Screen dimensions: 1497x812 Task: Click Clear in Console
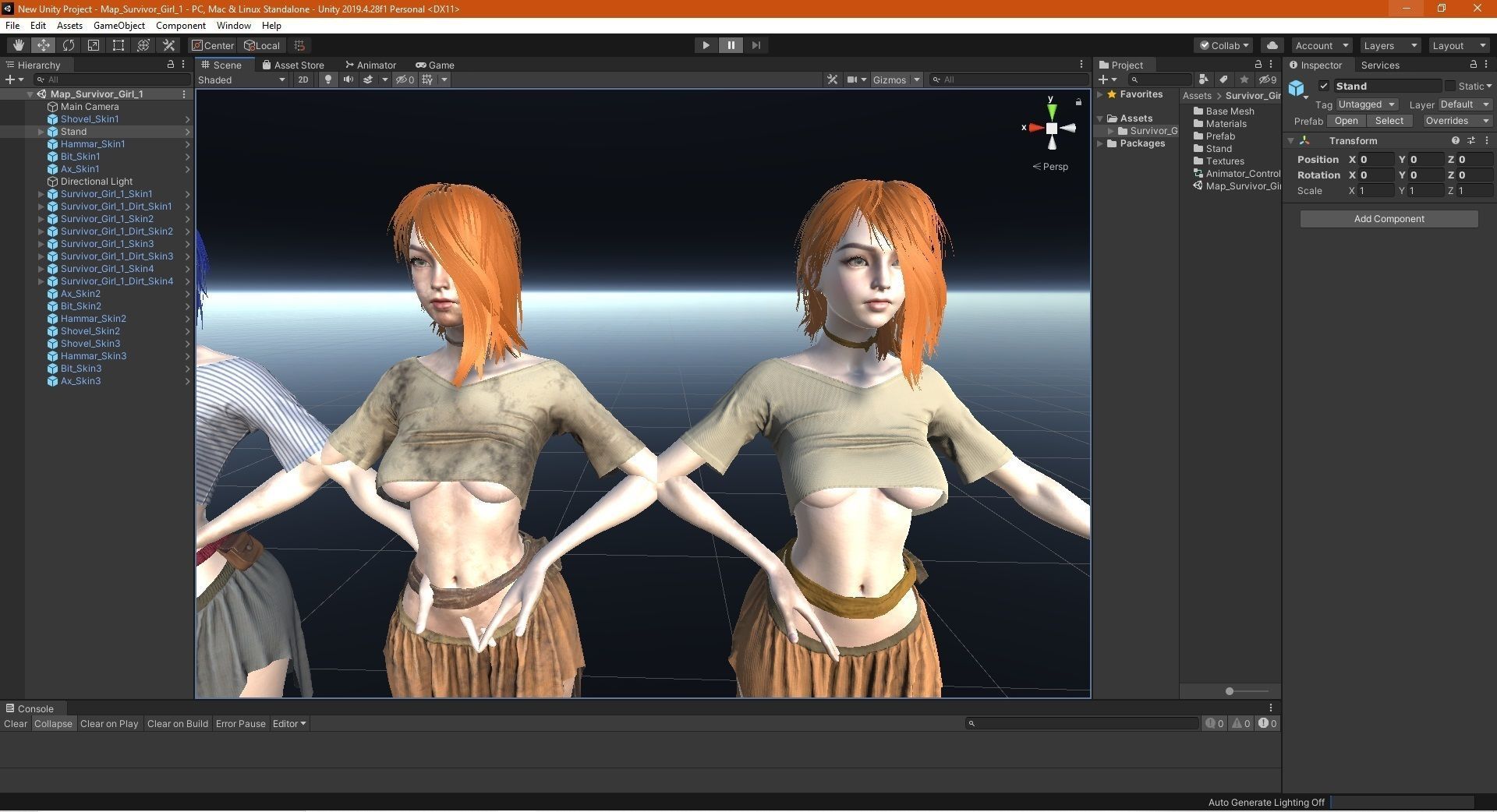(x=16, y=723)
